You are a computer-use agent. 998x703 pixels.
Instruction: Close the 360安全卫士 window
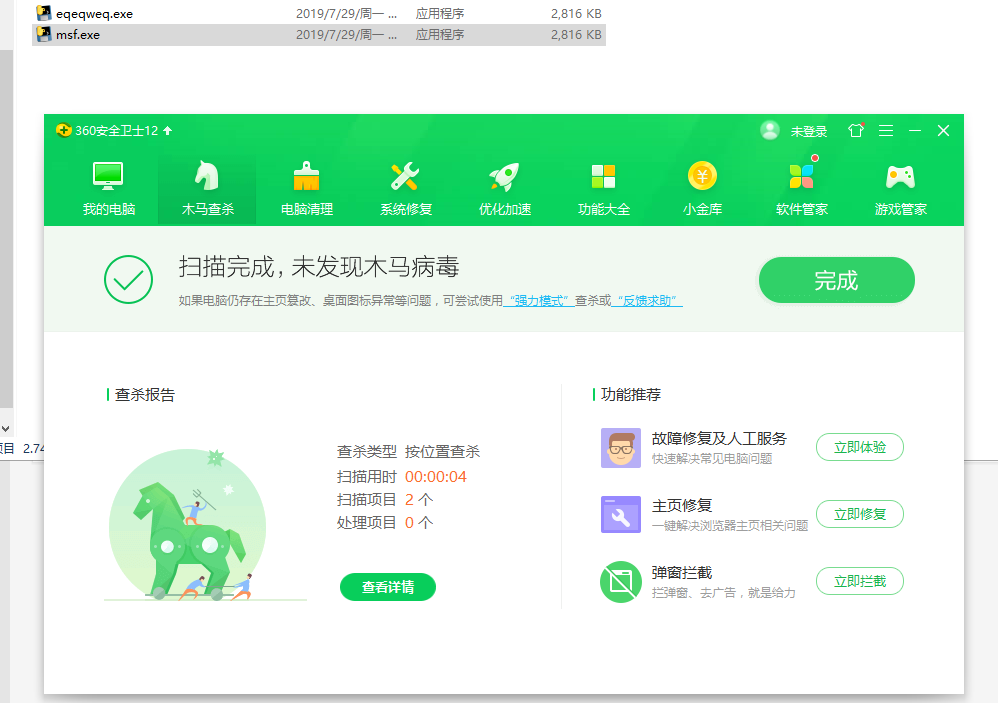[943, 130]
